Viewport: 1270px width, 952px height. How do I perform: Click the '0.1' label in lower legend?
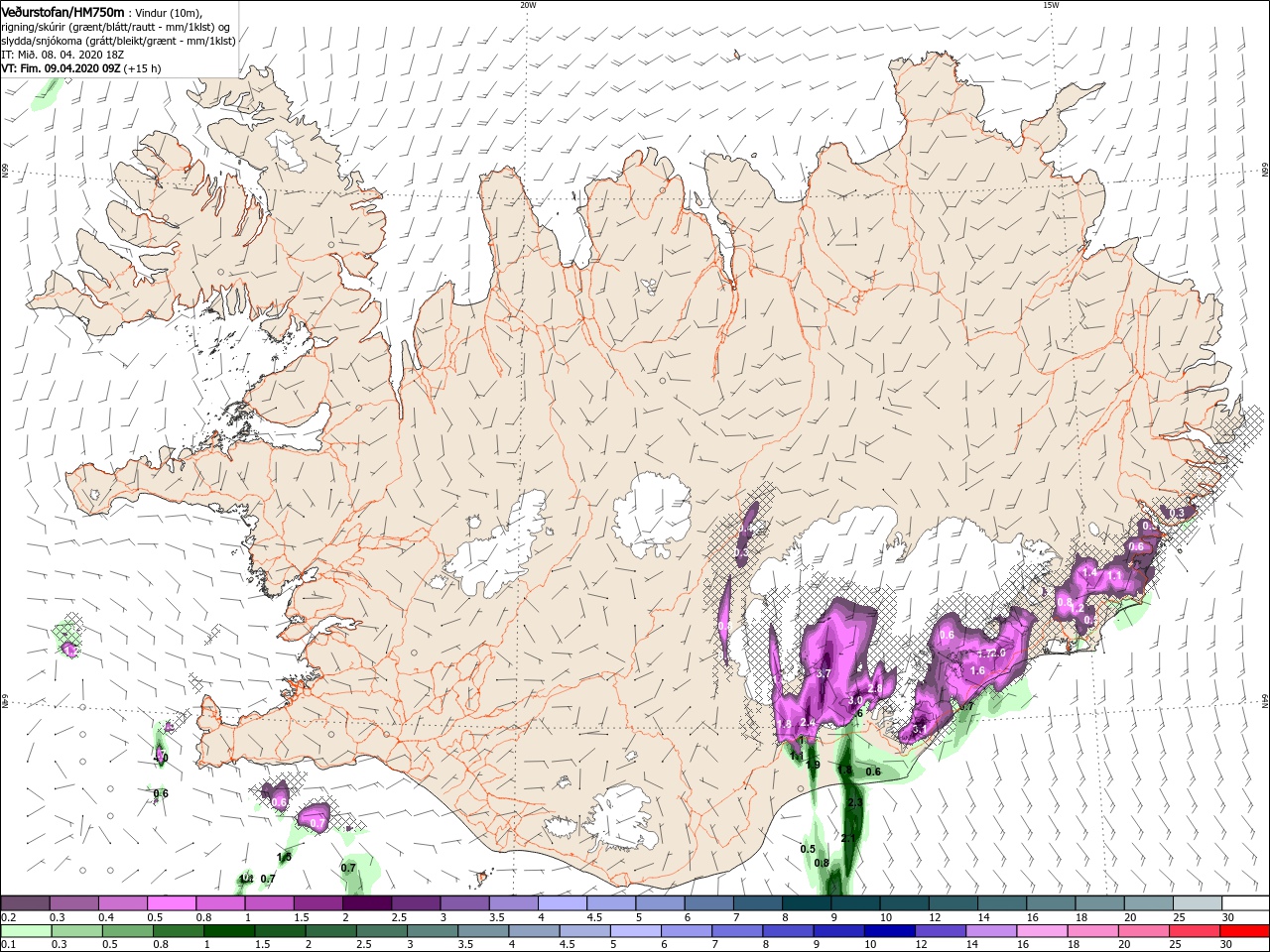(x=9, y=944)
